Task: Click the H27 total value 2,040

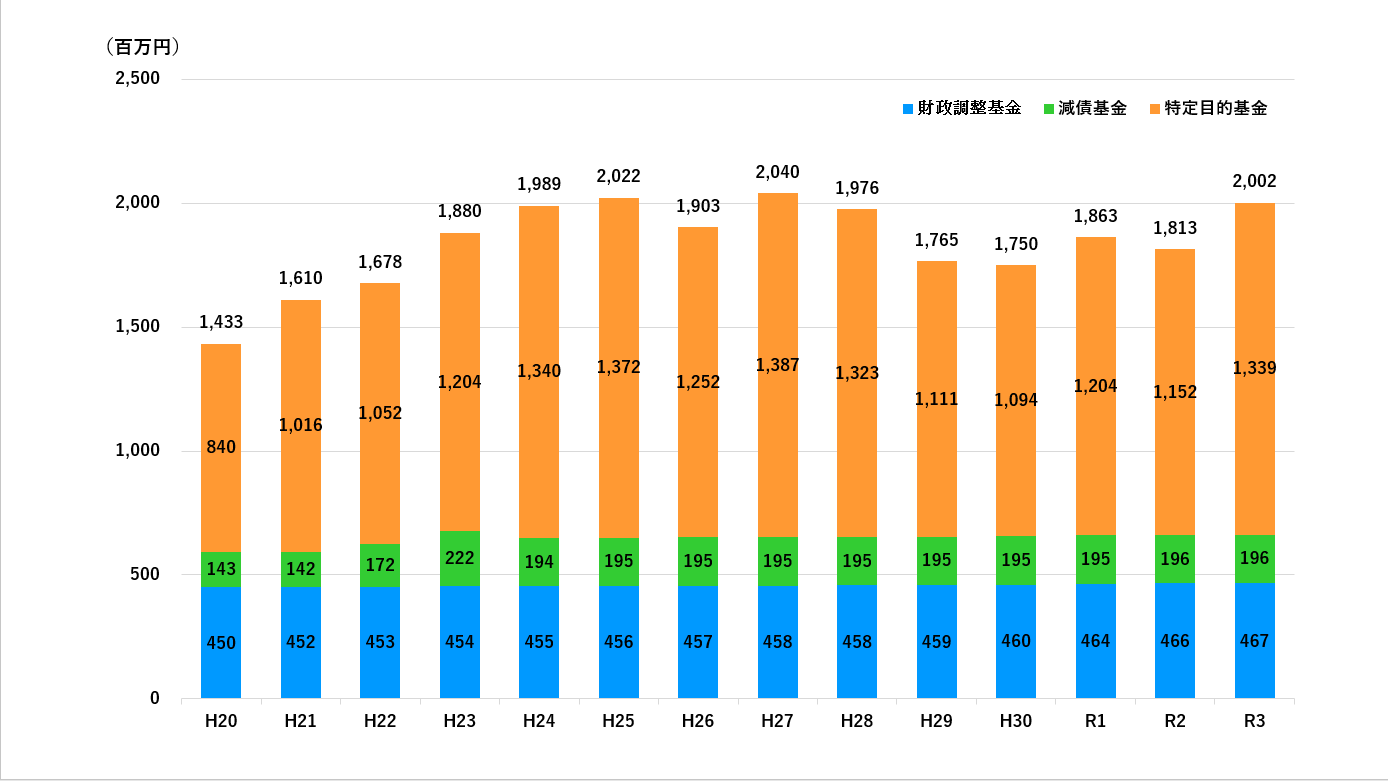Action: coord(778,172)
